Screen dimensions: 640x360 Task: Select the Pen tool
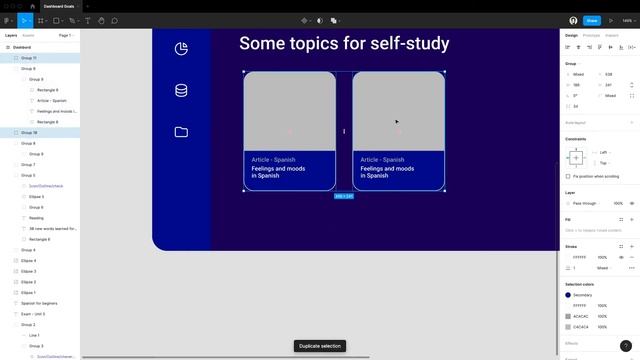(72, 20)
